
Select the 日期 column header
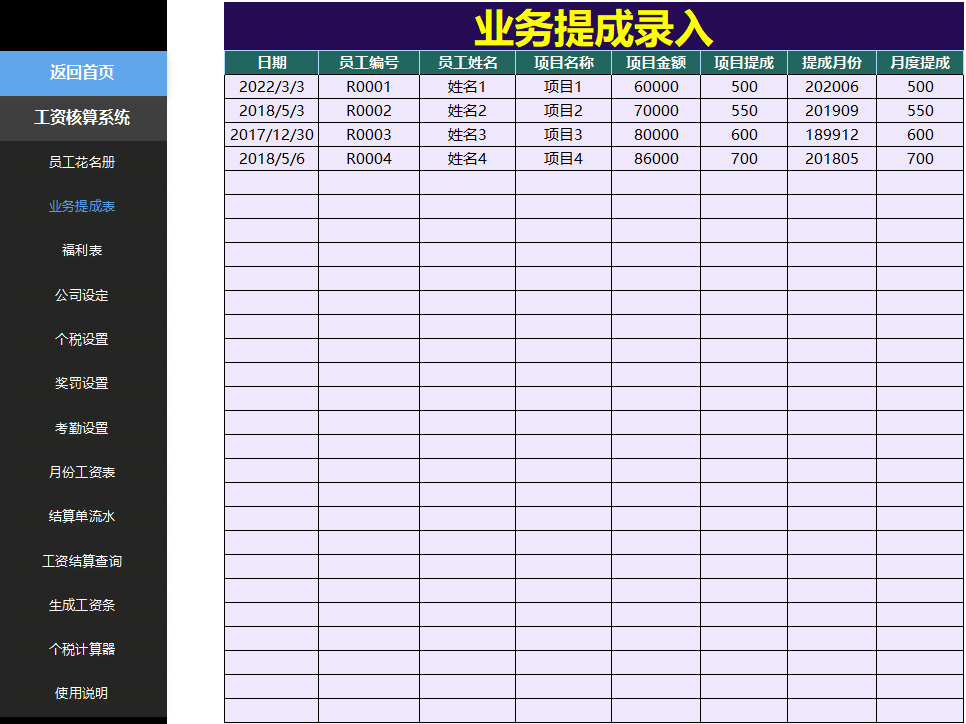[x=272, y=63]
